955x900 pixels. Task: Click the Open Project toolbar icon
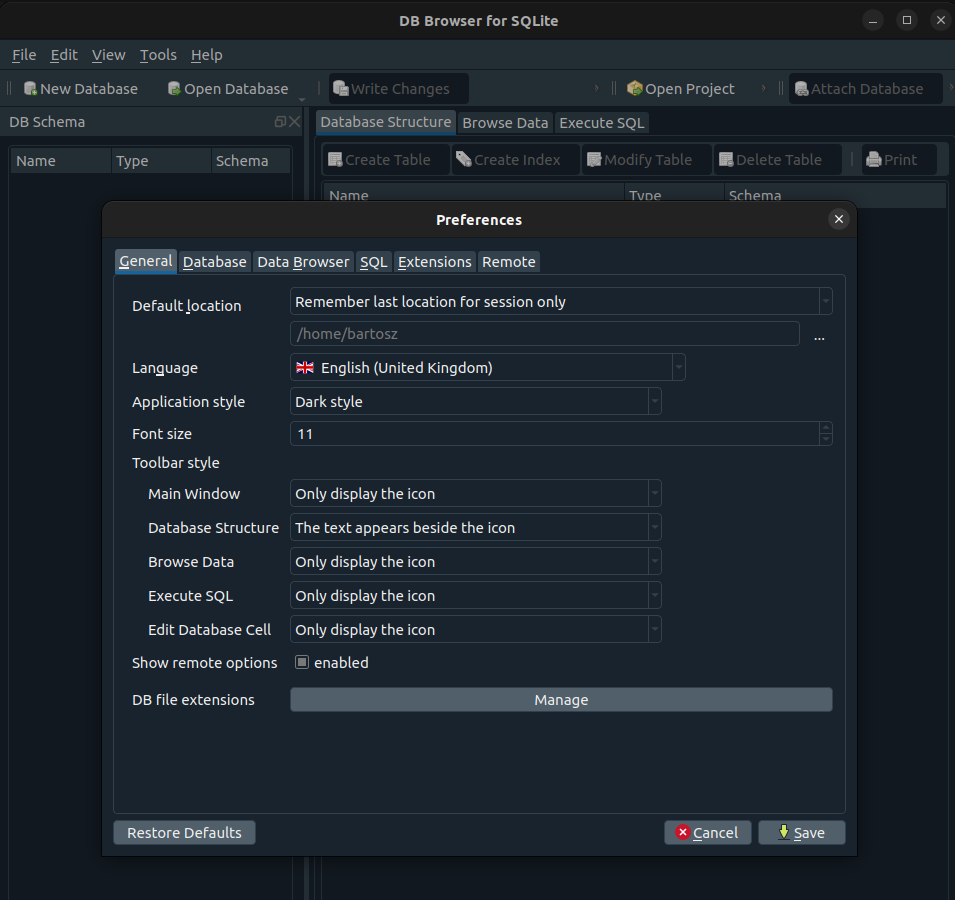click(635, 89)
